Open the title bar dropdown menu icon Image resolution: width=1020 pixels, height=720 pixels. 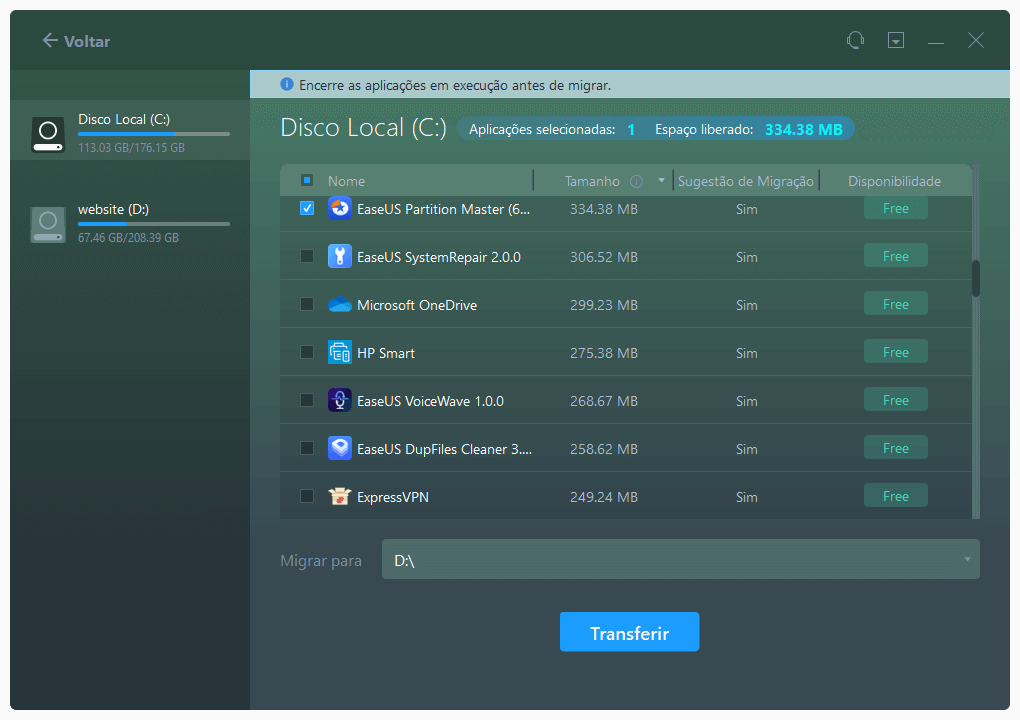(x=896, y=41)
